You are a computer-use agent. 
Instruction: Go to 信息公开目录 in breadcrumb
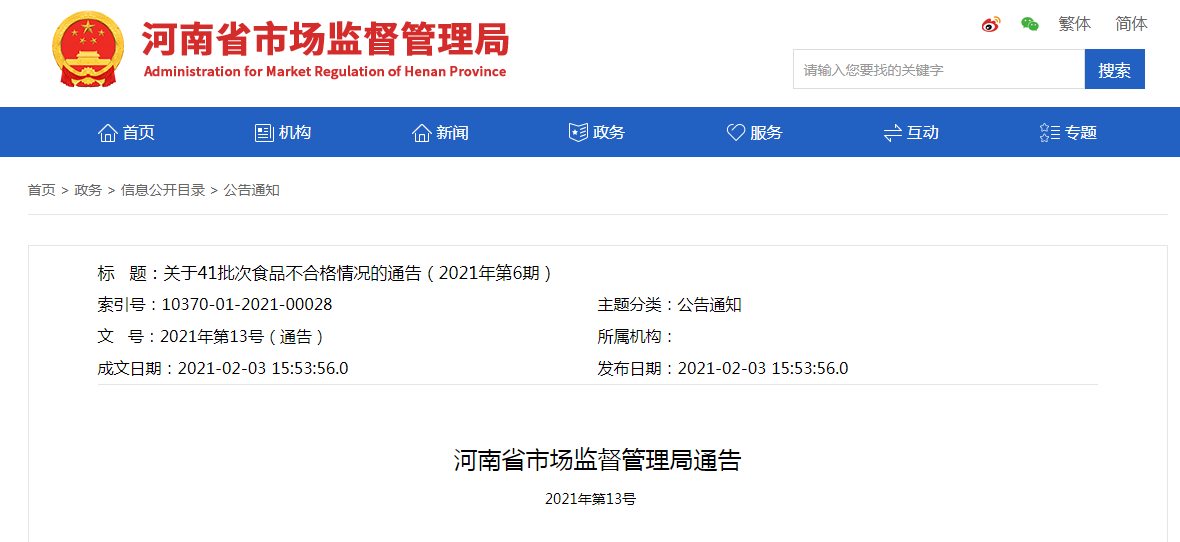163,190
